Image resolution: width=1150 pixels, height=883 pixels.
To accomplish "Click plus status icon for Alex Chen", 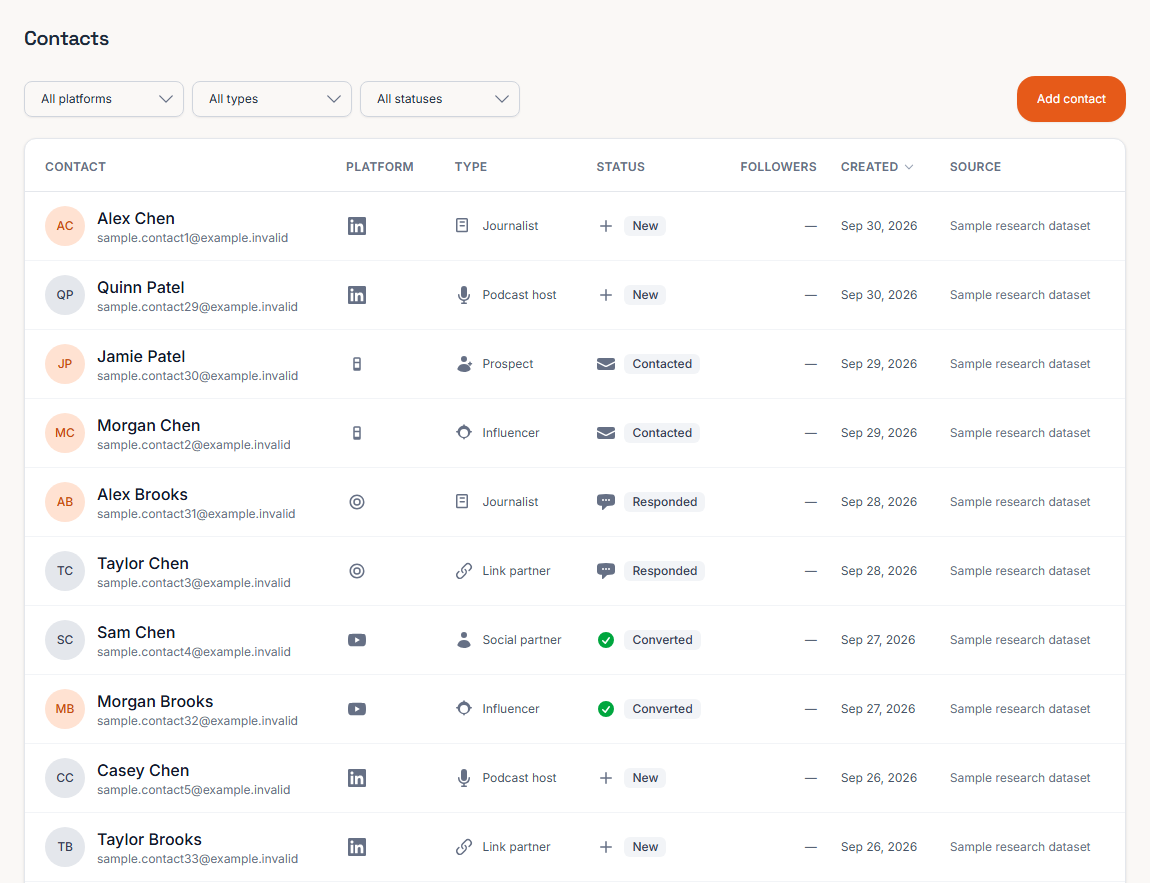I will (606, 226).
